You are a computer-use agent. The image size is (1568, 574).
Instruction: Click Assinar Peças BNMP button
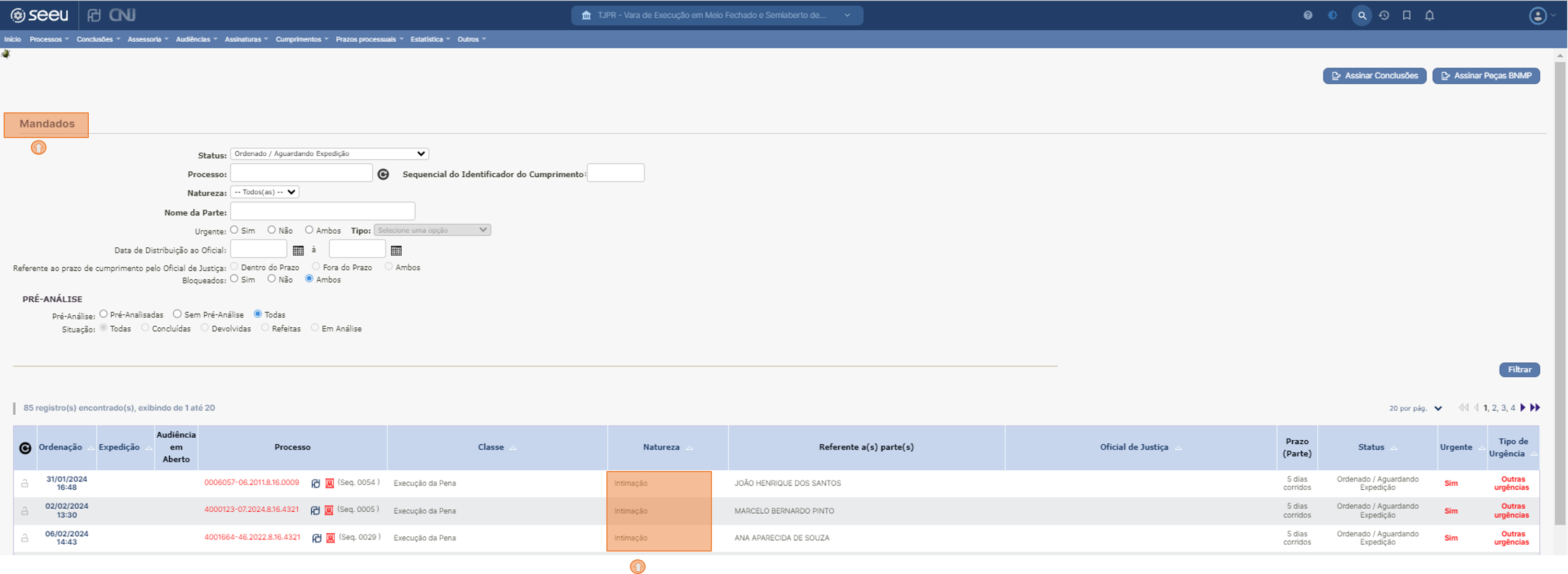coord(1486,76)
